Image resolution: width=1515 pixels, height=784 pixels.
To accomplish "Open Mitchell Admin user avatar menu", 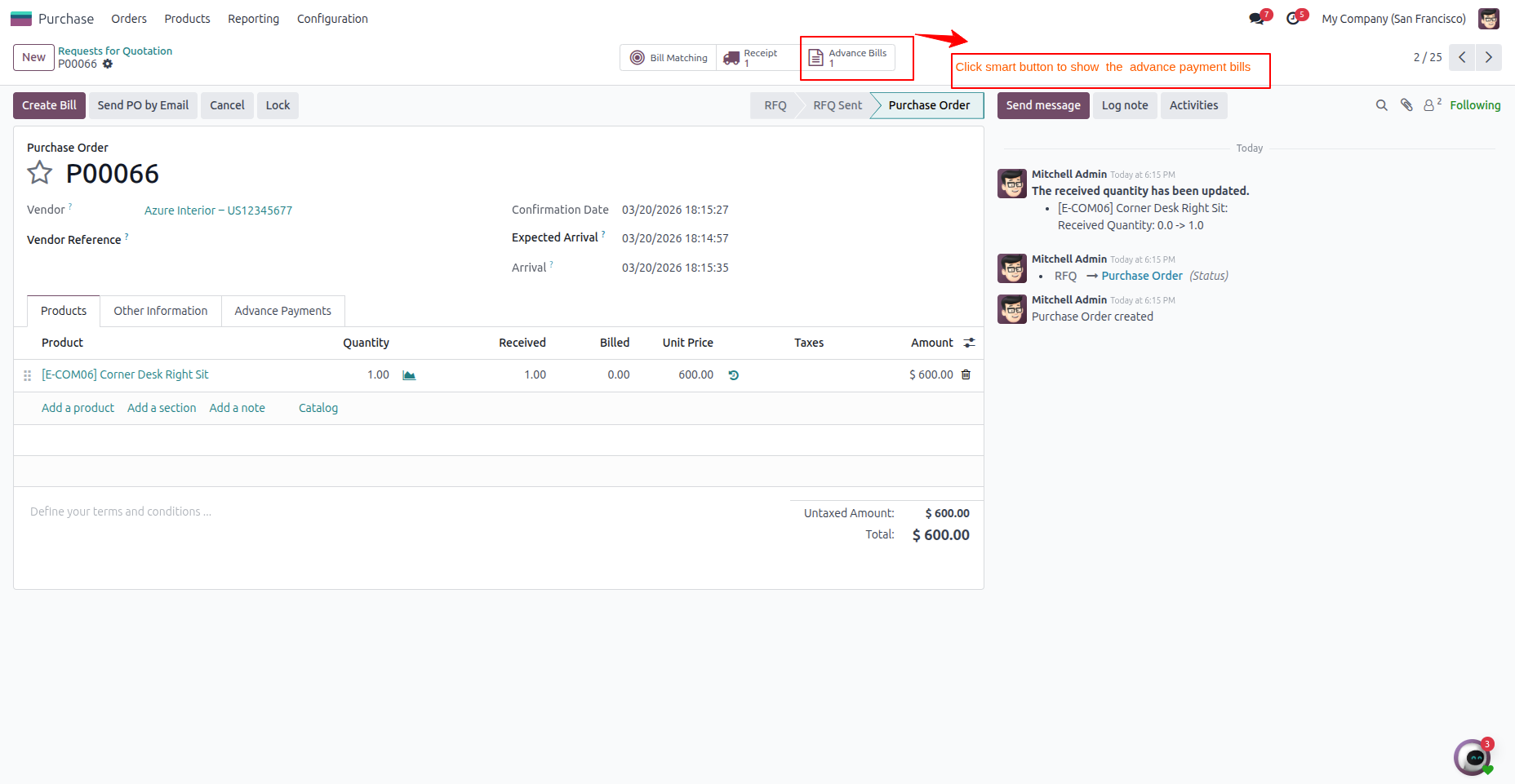I will 1489,18.
